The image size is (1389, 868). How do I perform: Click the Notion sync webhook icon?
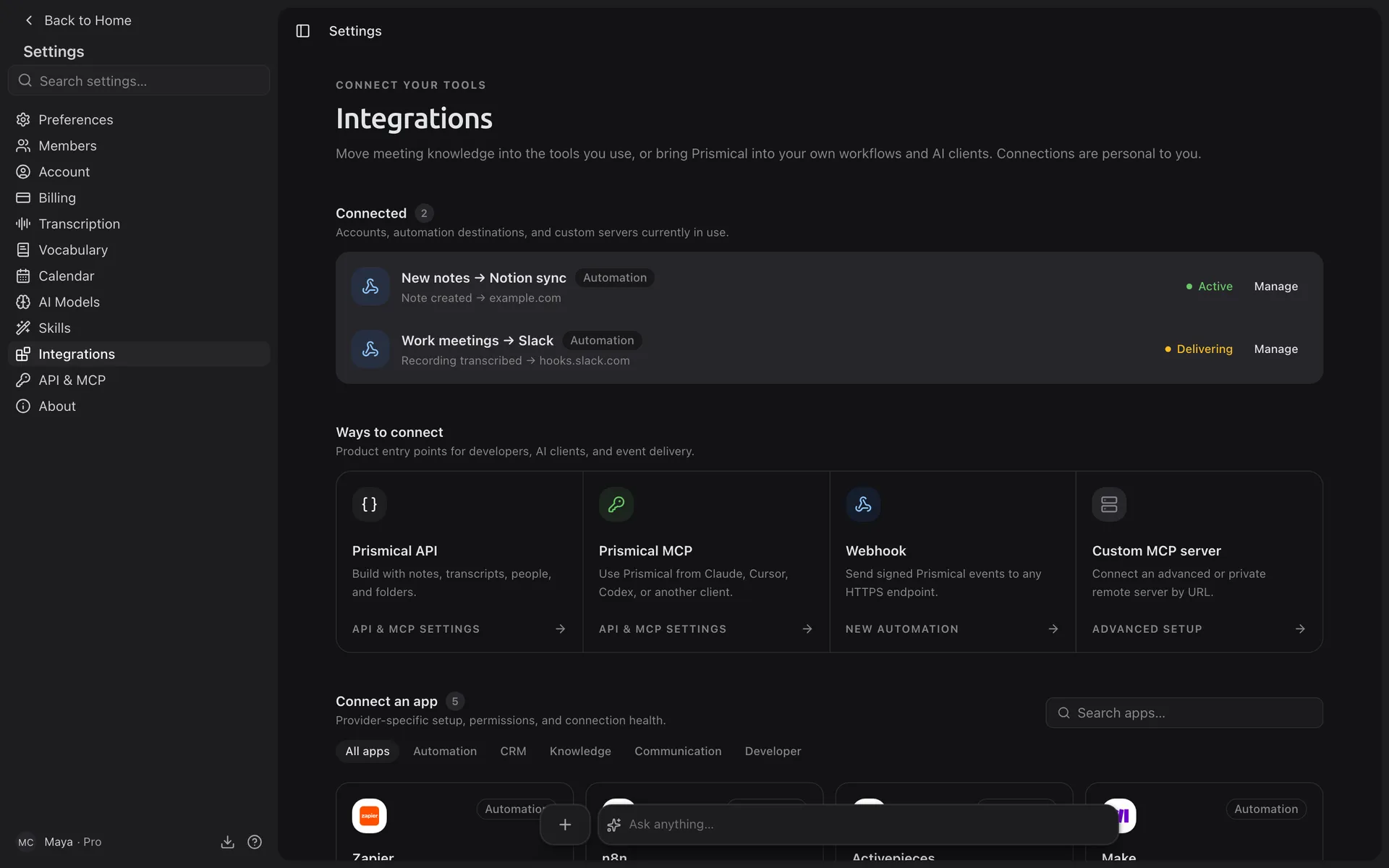[370, 286]
